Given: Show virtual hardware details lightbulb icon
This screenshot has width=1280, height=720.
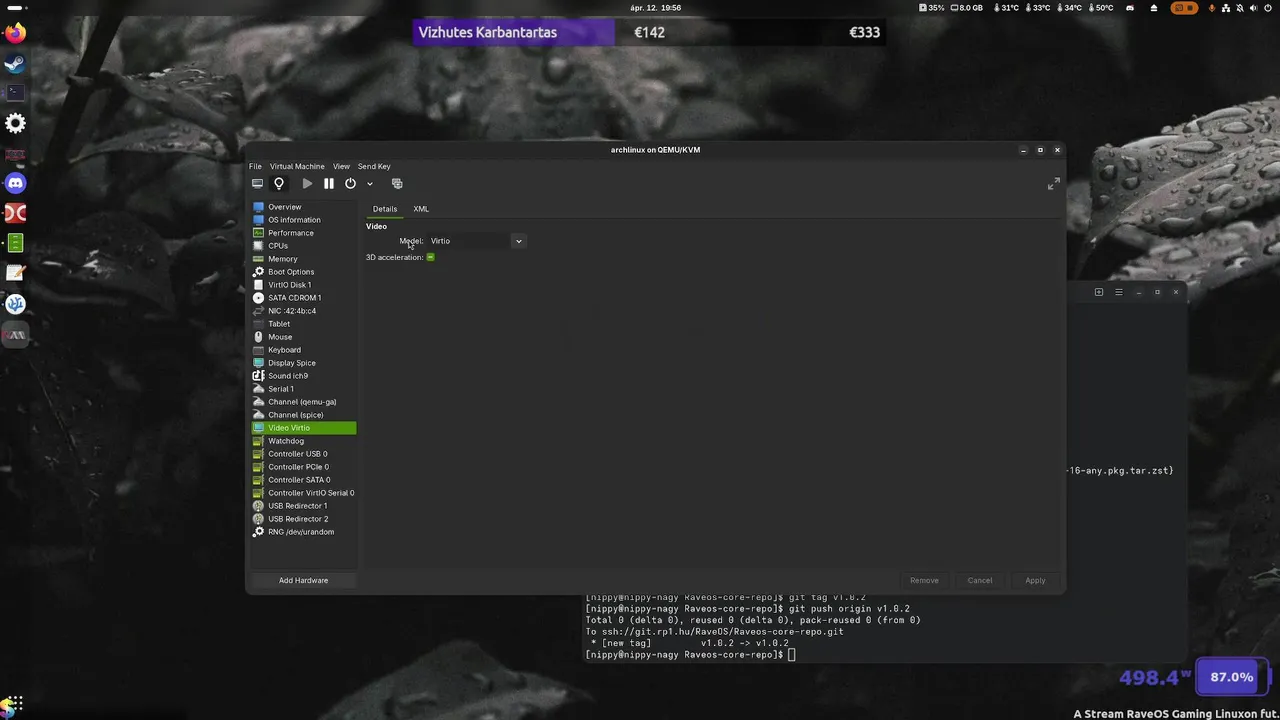Looking at the screenshot, I should 279,184.
